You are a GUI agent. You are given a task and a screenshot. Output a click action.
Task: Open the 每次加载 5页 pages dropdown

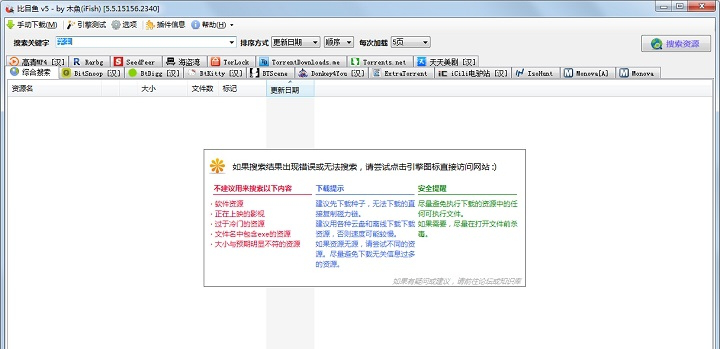click(x=411, y=42)
